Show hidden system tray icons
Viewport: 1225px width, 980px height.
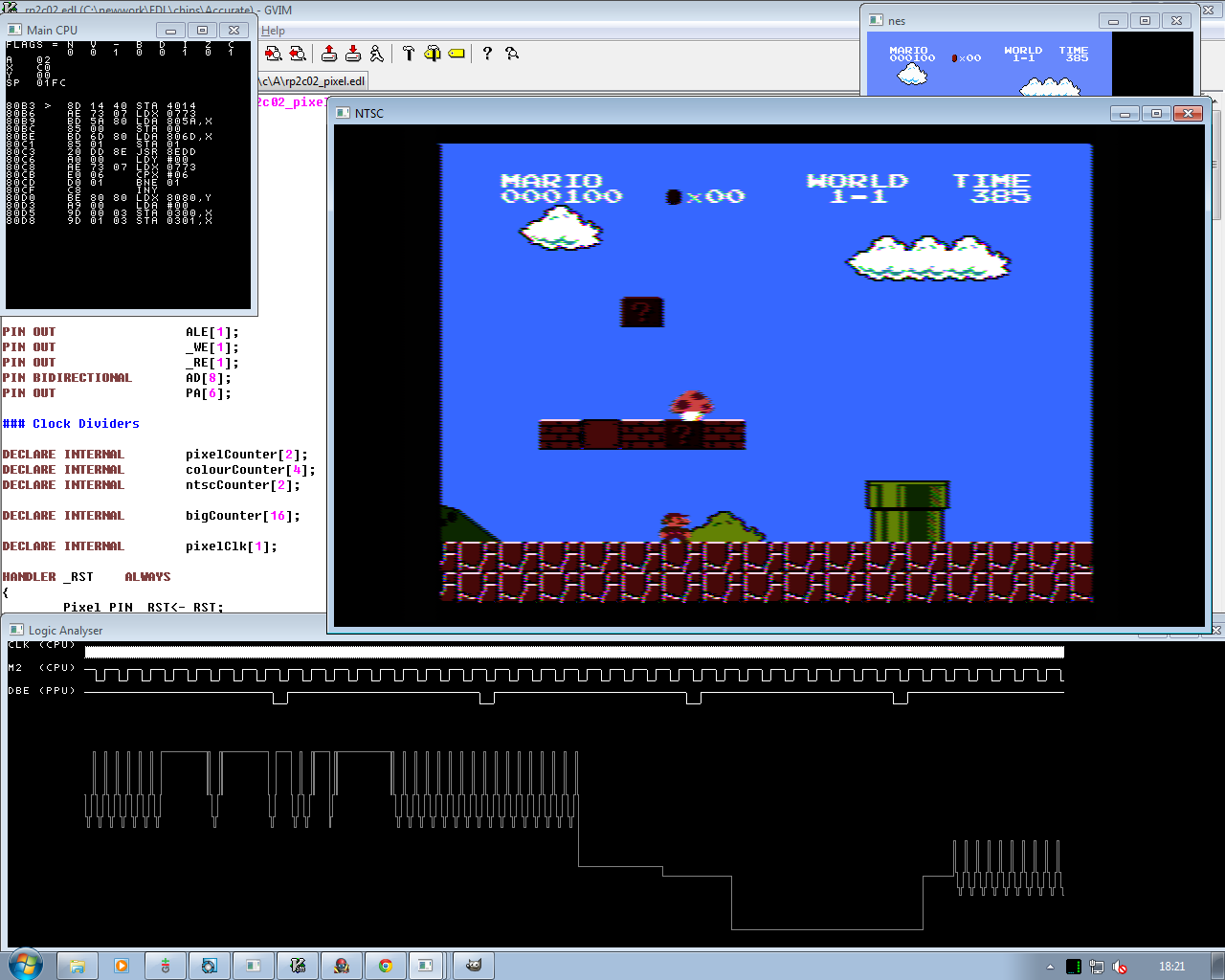pos(1050,967)
